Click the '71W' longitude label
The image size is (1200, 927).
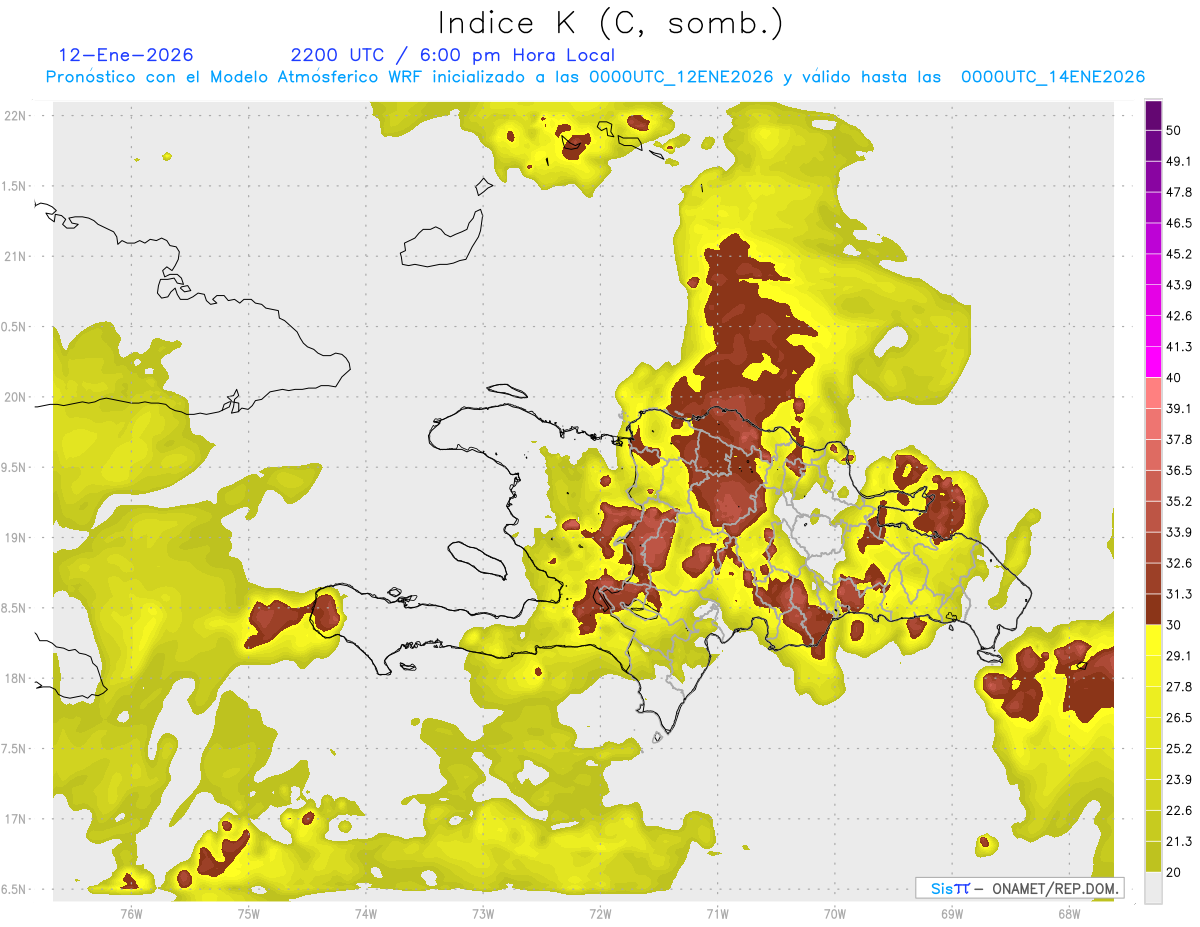717,914
